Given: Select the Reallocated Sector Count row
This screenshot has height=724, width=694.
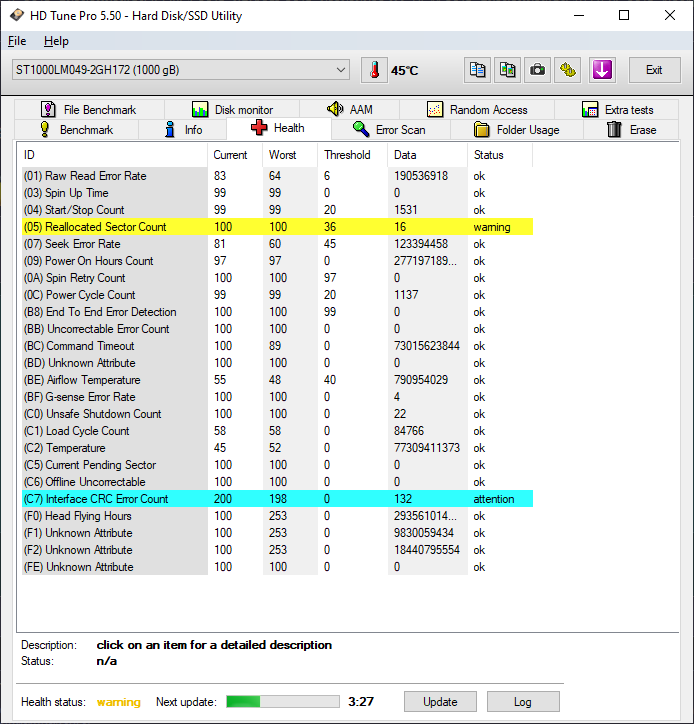Looking at the screenshot, I should point(278,227).
